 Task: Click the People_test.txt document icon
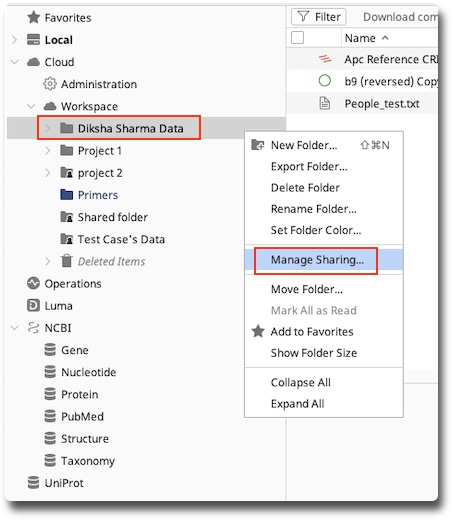pos(325,103)
